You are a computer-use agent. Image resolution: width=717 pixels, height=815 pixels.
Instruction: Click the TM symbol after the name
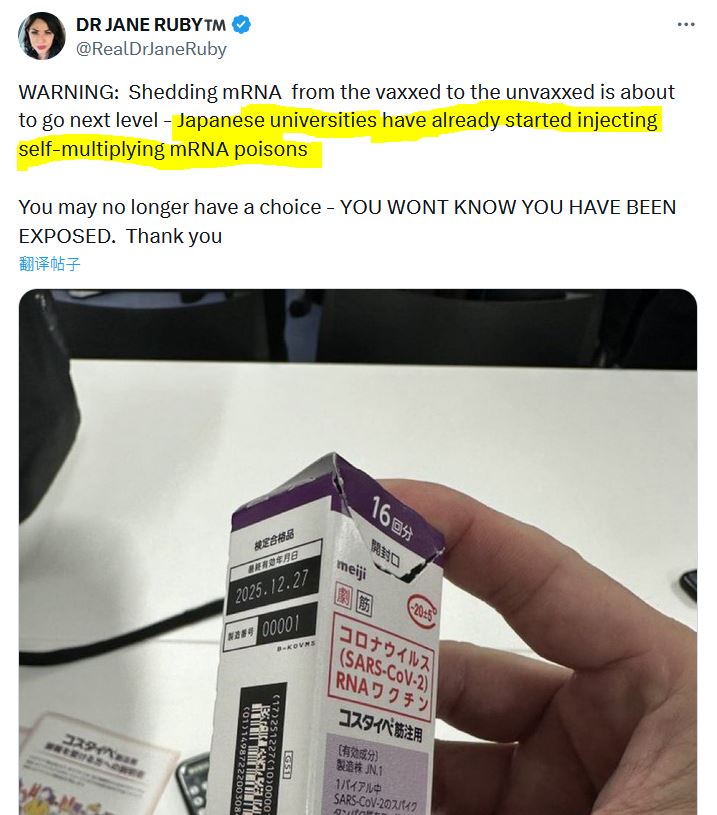(x=215, y=25)
